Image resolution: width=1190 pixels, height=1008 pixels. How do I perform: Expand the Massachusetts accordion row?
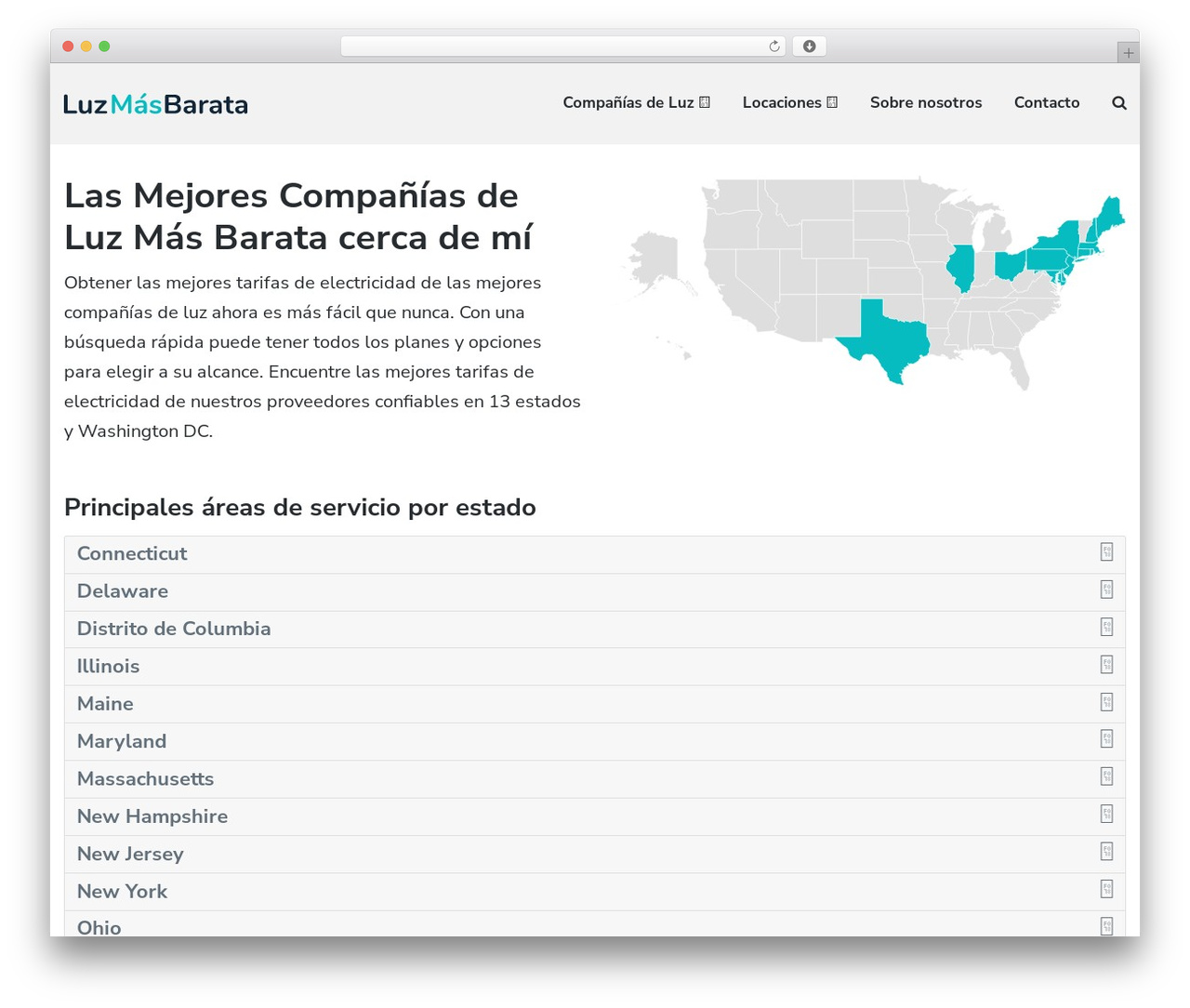[595, 779]
